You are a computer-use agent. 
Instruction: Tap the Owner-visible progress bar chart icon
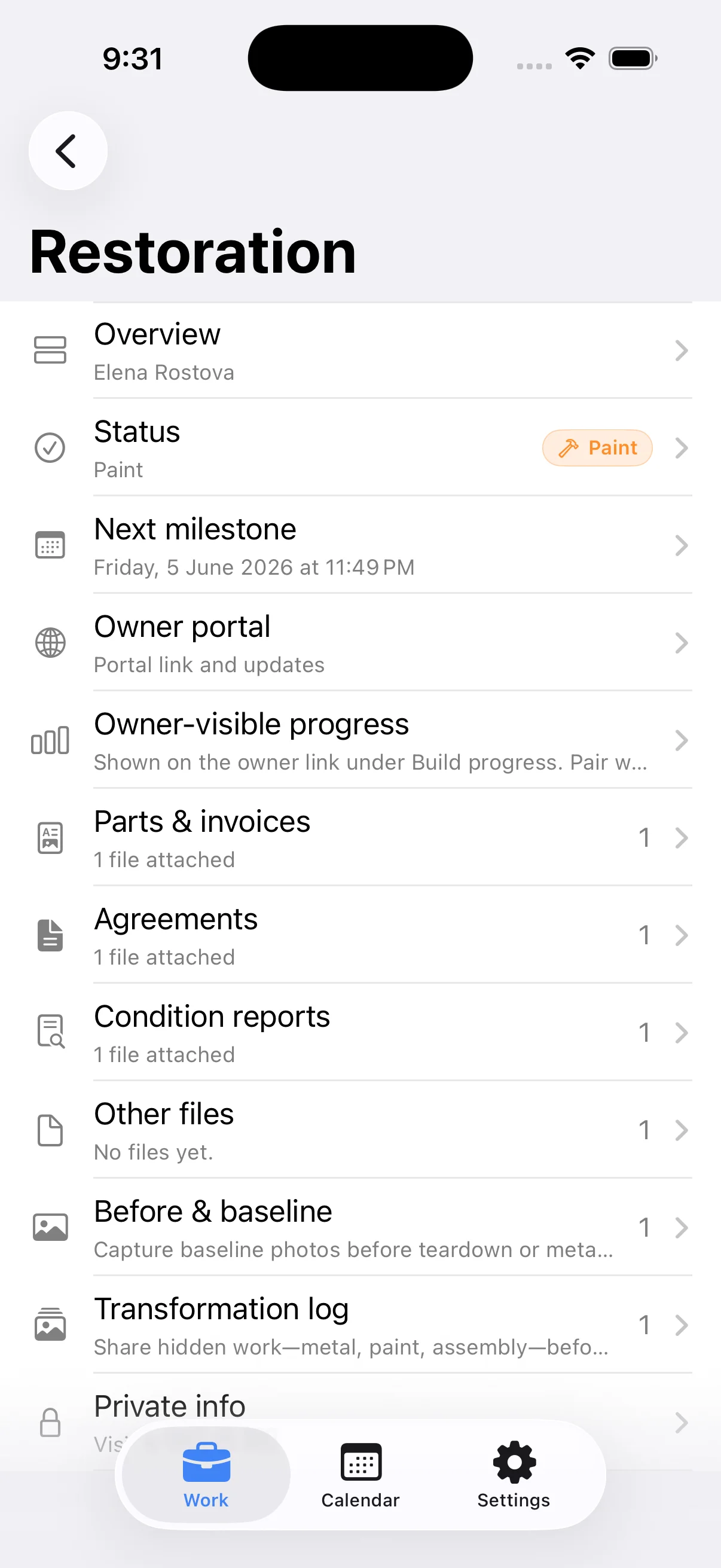point(50,740)
